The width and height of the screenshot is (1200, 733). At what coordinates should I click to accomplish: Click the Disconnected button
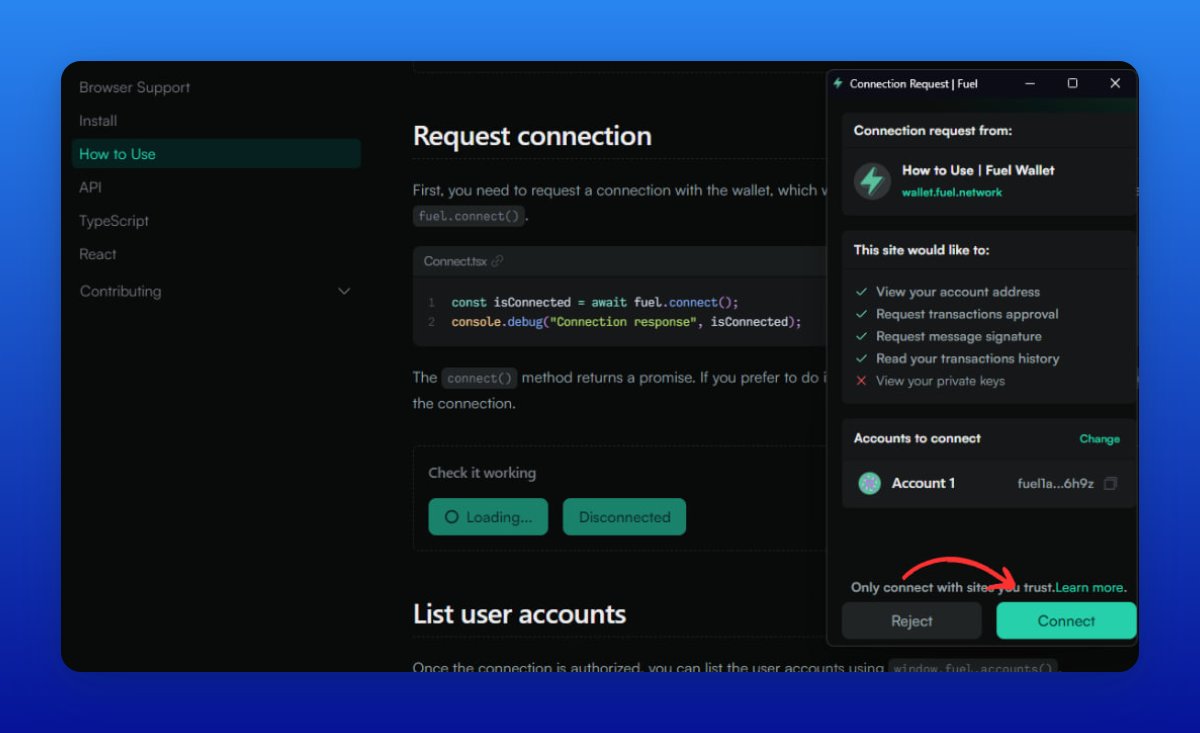[624, 517]
